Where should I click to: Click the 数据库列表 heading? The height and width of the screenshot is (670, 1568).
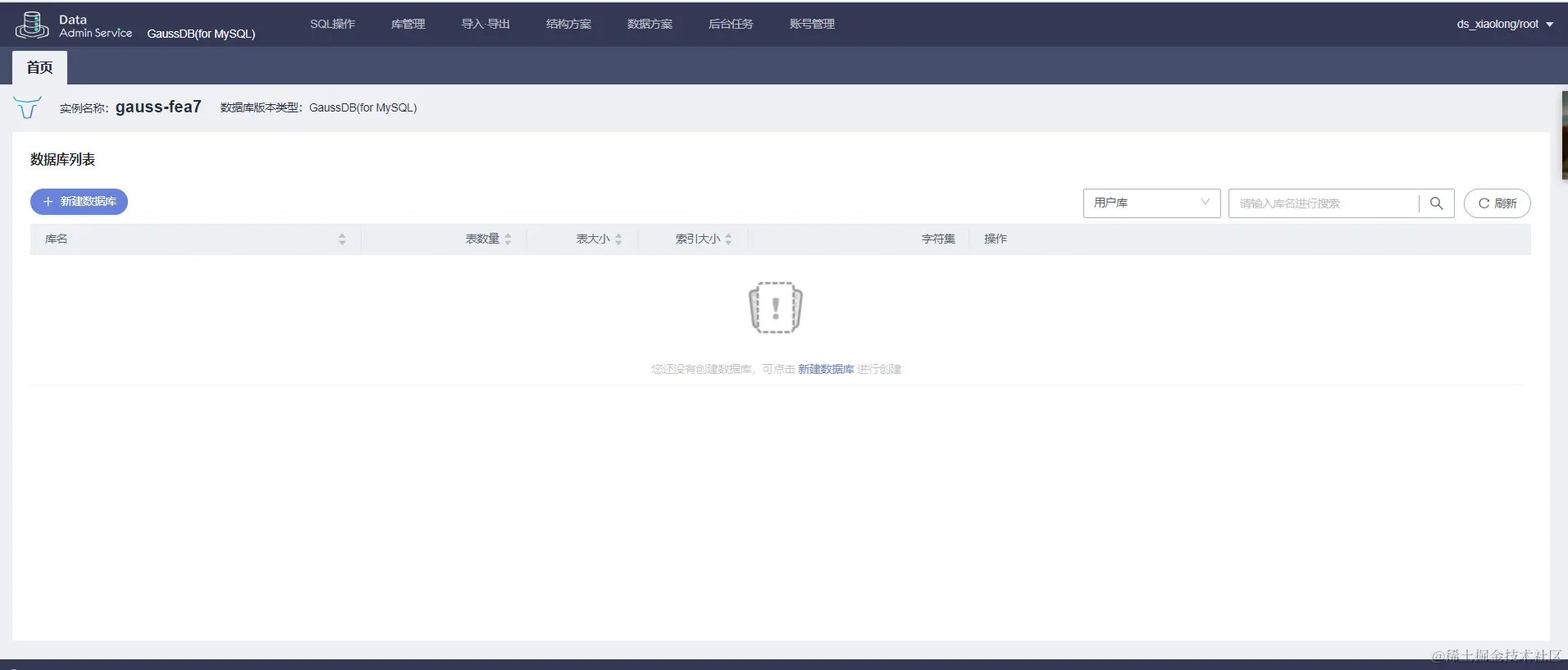(x=62, y=160)
